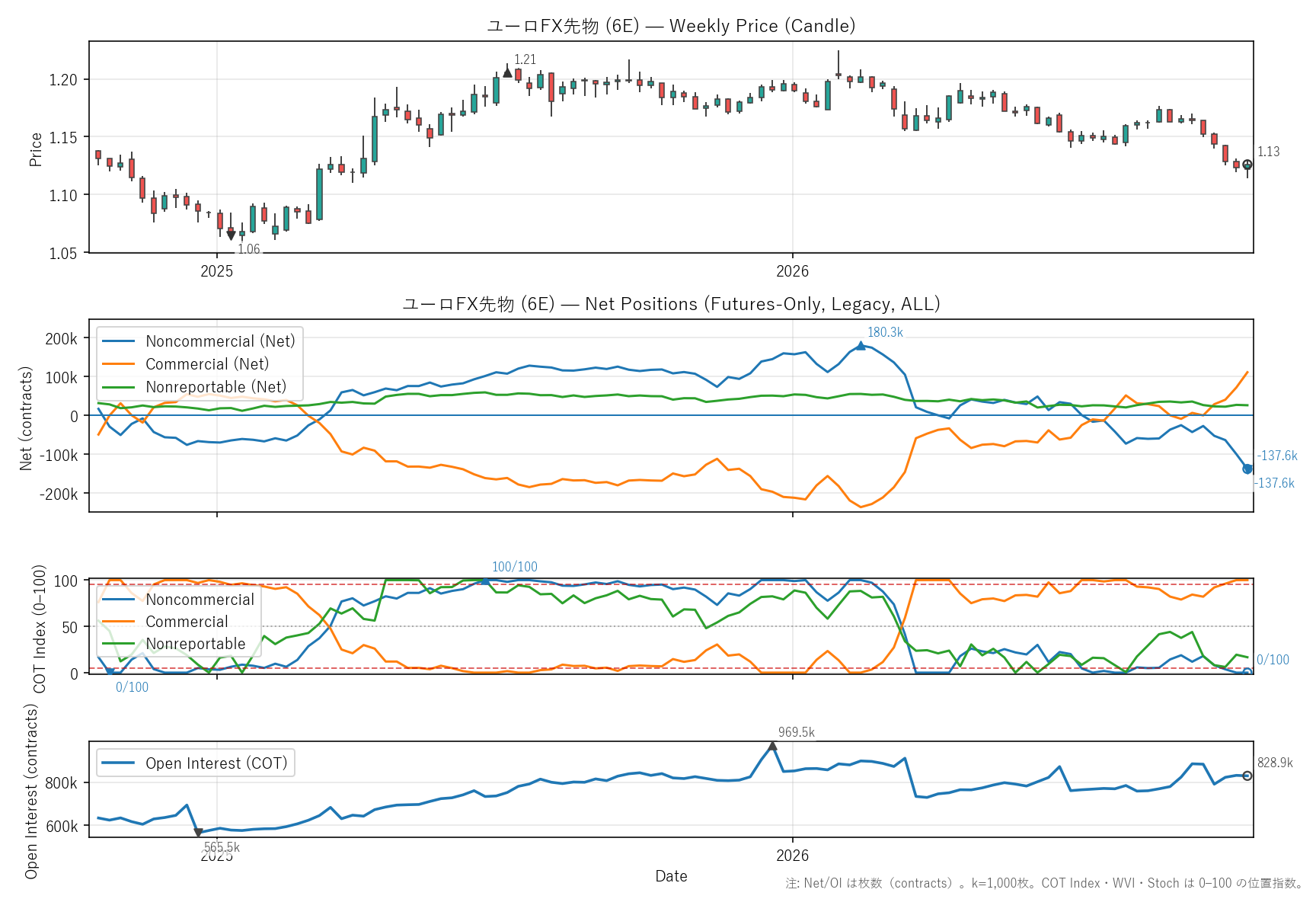Screen dimensions: 1316x899
Task: Click the 0/100 annotation at left of COT panel
Action: point(133,687)
